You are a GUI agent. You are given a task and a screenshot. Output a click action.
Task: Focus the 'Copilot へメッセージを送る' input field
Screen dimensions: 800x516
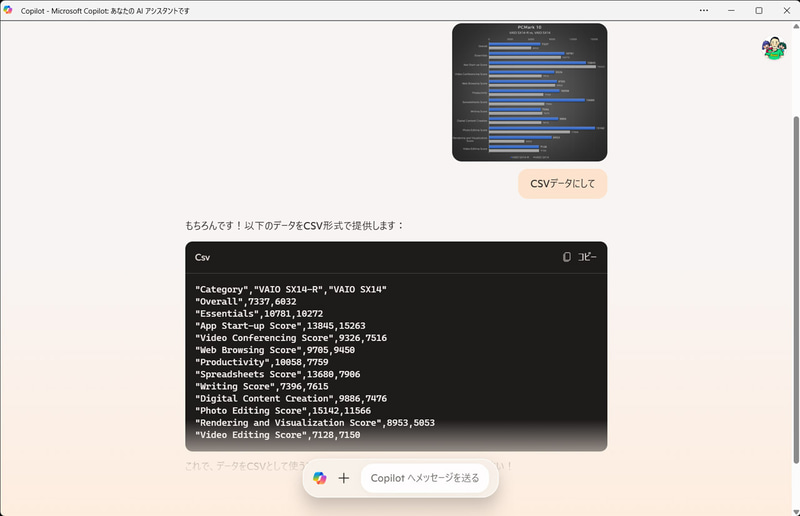424,478
